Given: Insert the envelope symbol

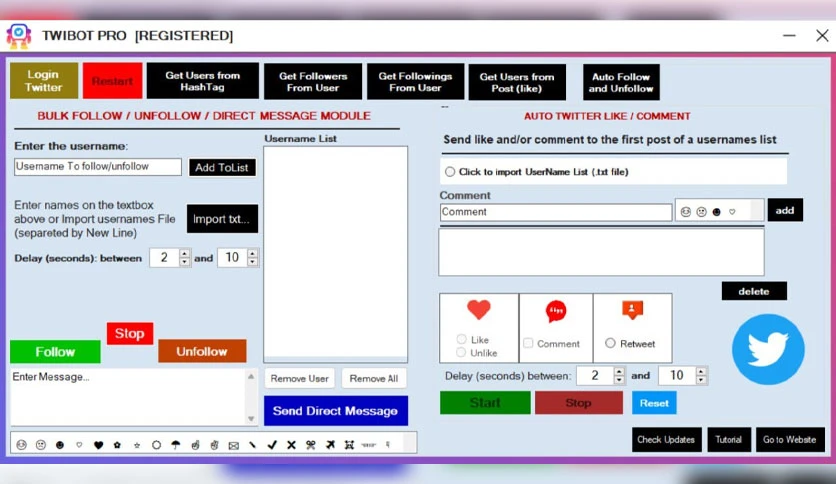Looking at the screenshot, I should pyautogui.click(x=234, y=445).
